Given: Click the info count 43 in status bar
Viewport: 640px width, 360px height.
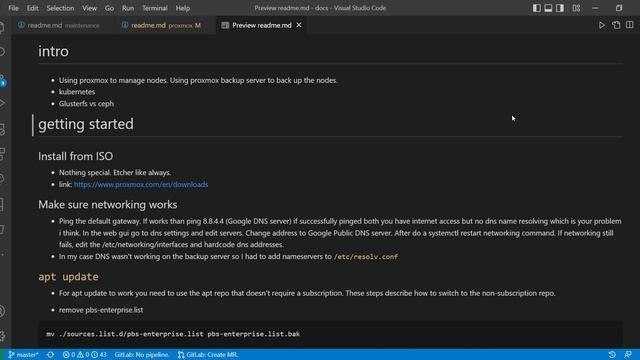Looking at the screenshot, I should 99,355.
